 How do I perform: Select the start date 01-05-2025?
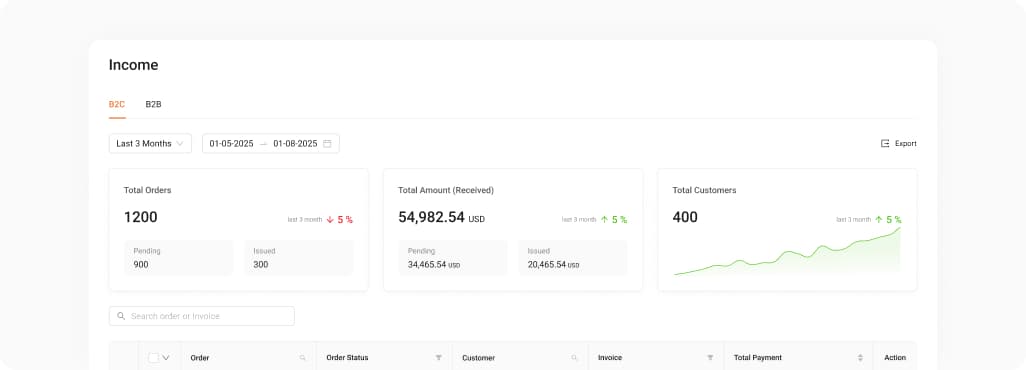pyautogui.click(x=231, y=143)
